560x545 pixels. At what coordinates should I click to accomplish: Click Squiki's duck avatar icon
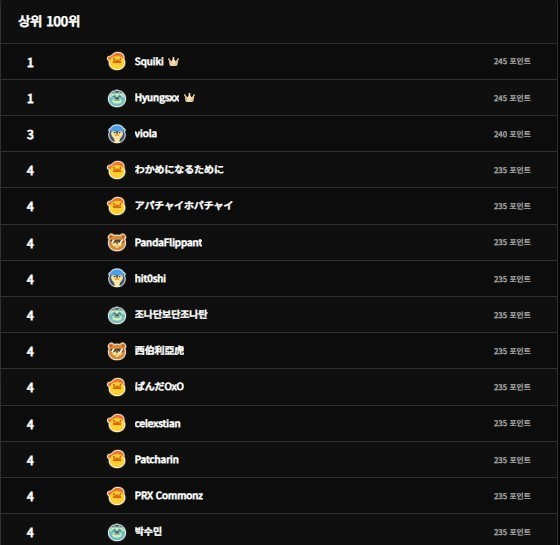coord(116,61)
